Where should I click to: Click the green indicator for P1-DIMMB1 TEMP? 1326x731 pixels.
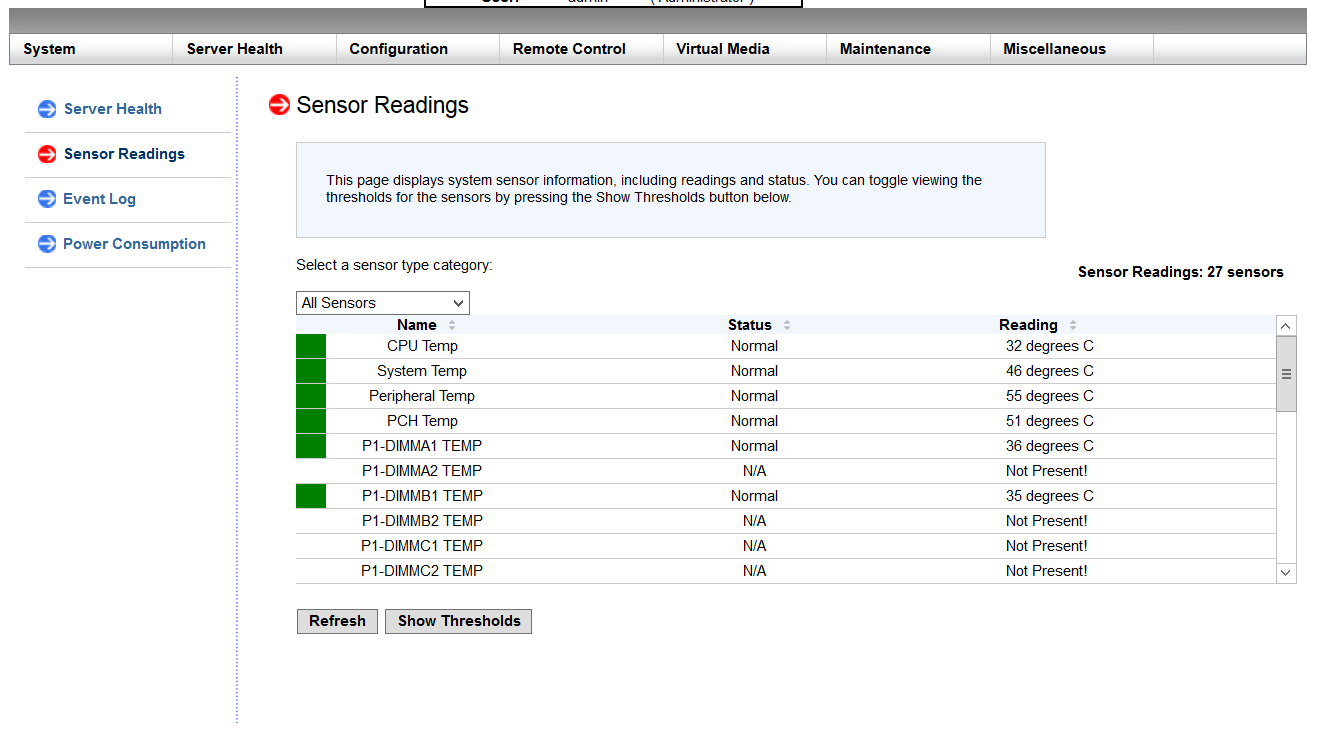point(310,495)
